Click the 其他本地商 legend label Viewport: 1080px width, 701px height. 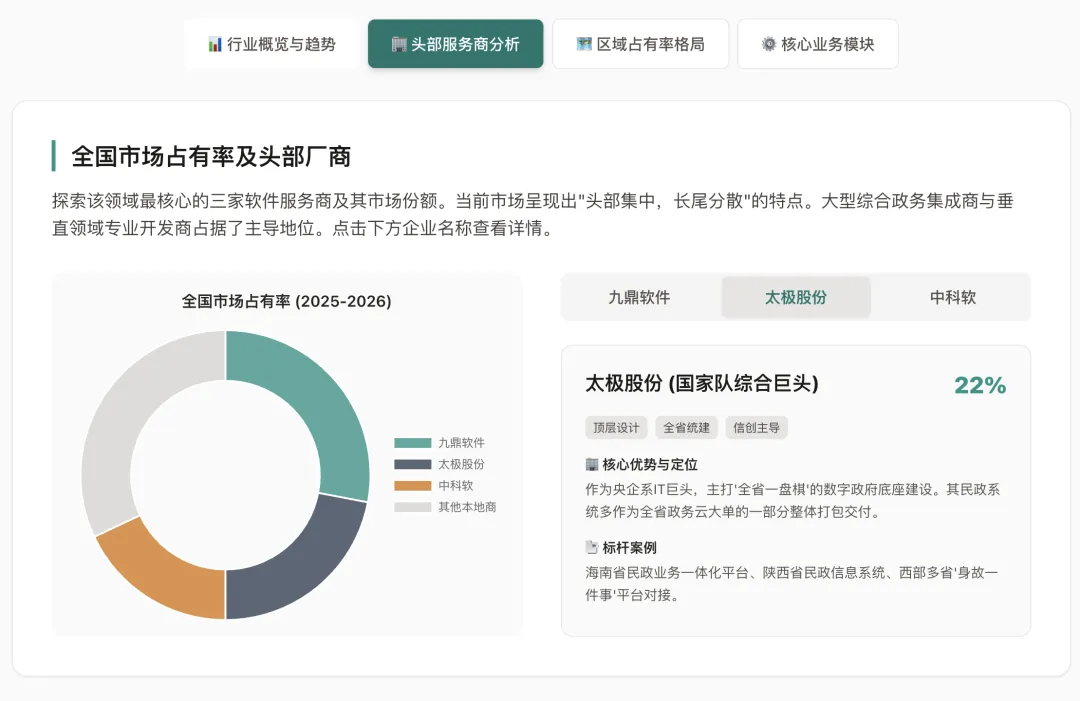[467, 507]
